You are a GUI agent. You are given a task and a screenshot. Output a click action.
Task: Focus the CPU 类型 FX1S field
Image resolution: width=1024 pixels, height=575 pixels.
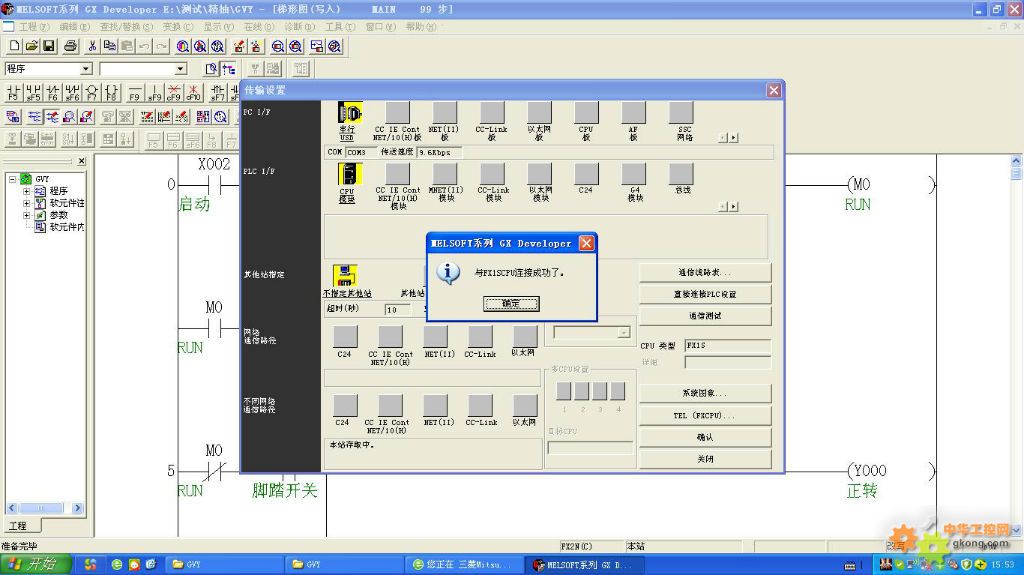point(728,345)
